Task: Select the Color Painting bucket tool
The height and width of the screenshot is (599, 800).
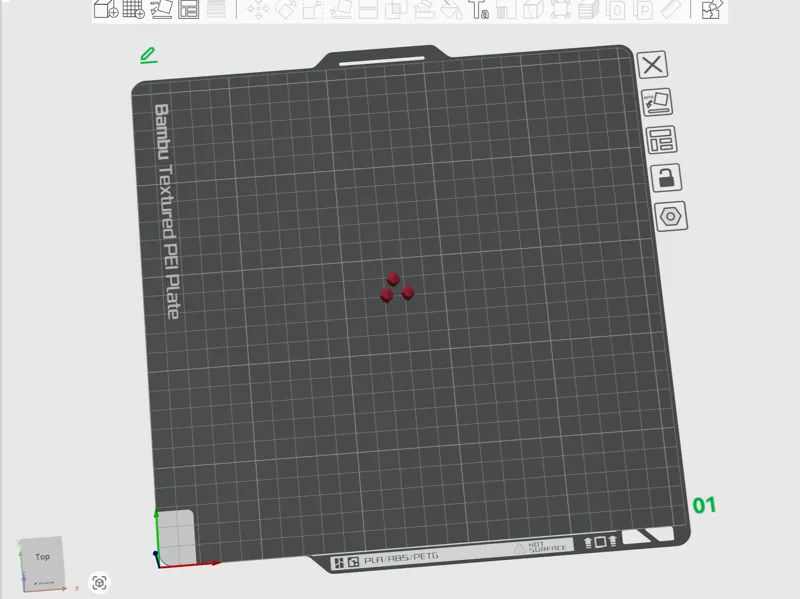Action: 451,9
